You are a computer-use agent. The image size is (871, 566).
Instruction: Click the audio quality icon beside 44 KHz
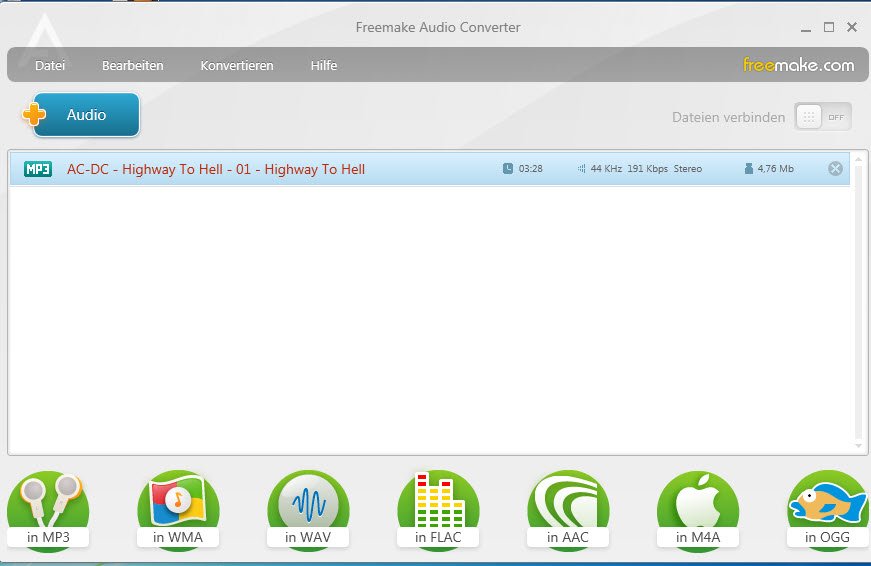(582, 168)
